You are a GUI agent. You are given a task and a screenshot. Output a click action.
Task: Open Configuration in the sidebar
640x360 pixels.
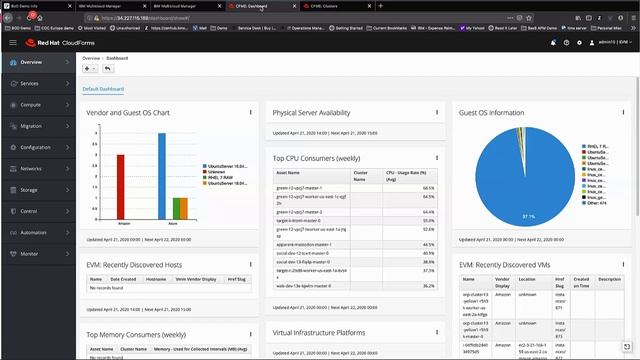click(39, 147)
